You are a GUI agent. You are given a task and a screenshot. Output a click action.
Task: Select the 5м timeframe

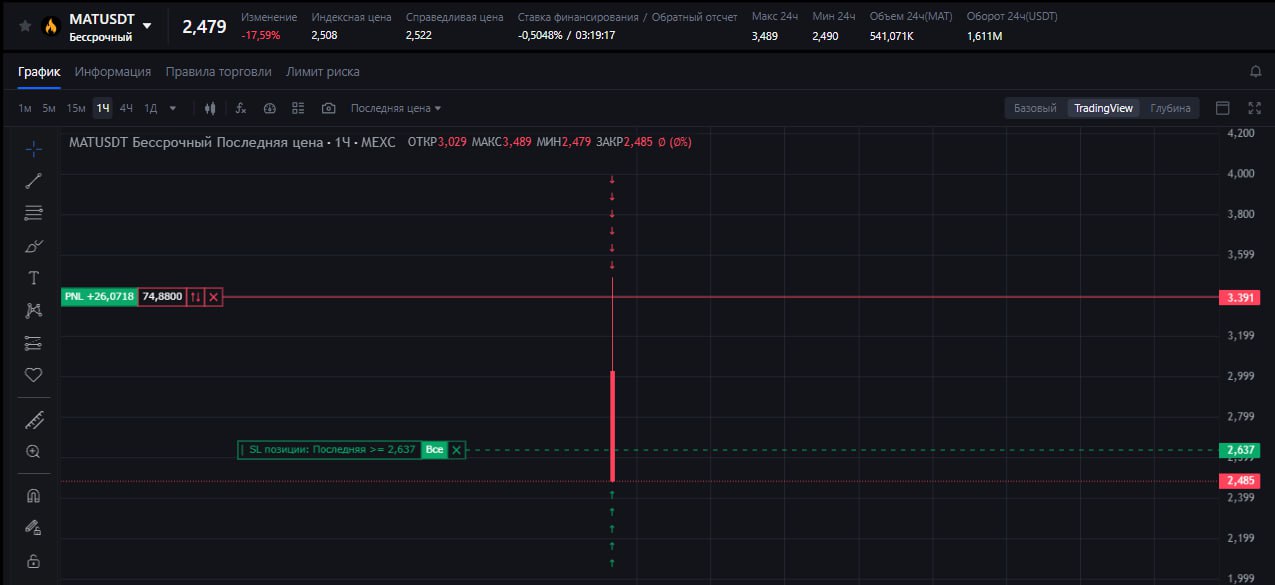tap(49, 108)
